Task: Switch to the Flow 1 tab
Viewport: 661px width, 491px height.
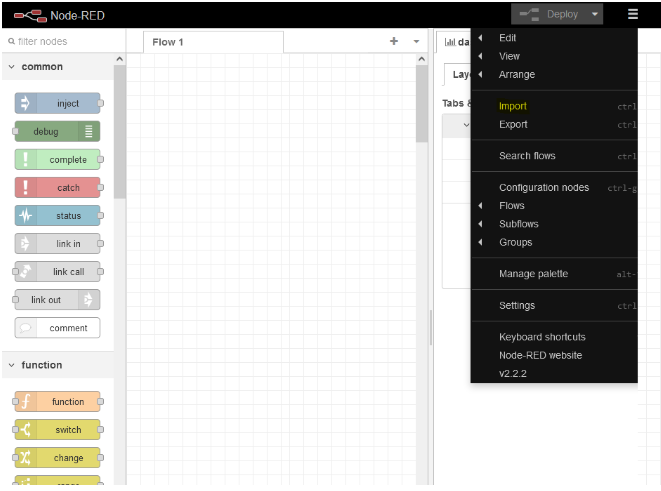Action: pos(213,42)
